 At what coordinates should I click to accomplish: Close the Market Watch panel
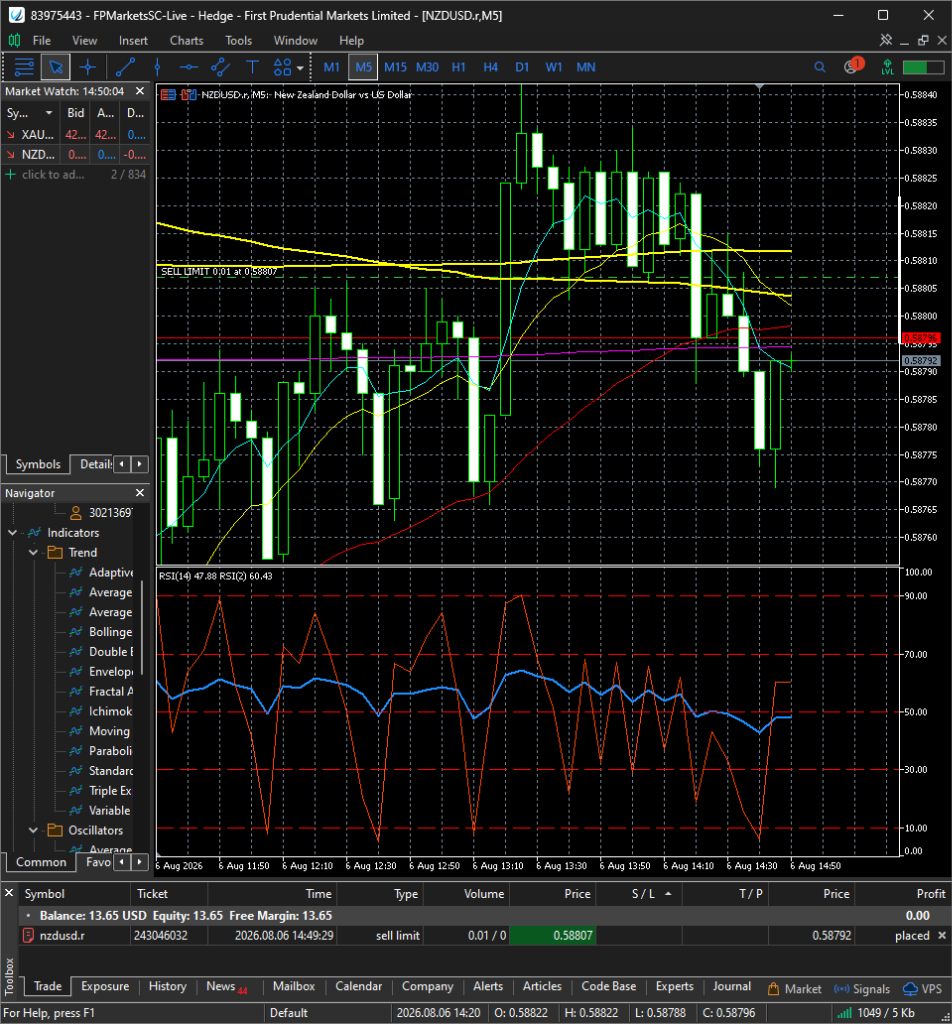point(140,91)
